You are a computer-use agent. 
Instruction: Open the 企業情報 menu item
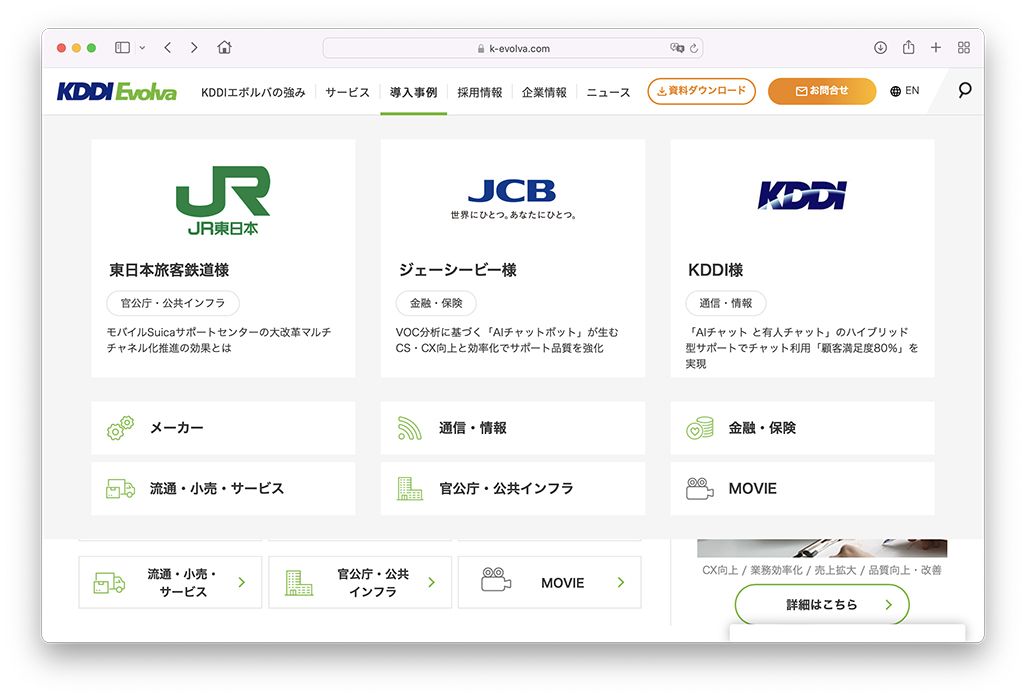coord(544,92)
